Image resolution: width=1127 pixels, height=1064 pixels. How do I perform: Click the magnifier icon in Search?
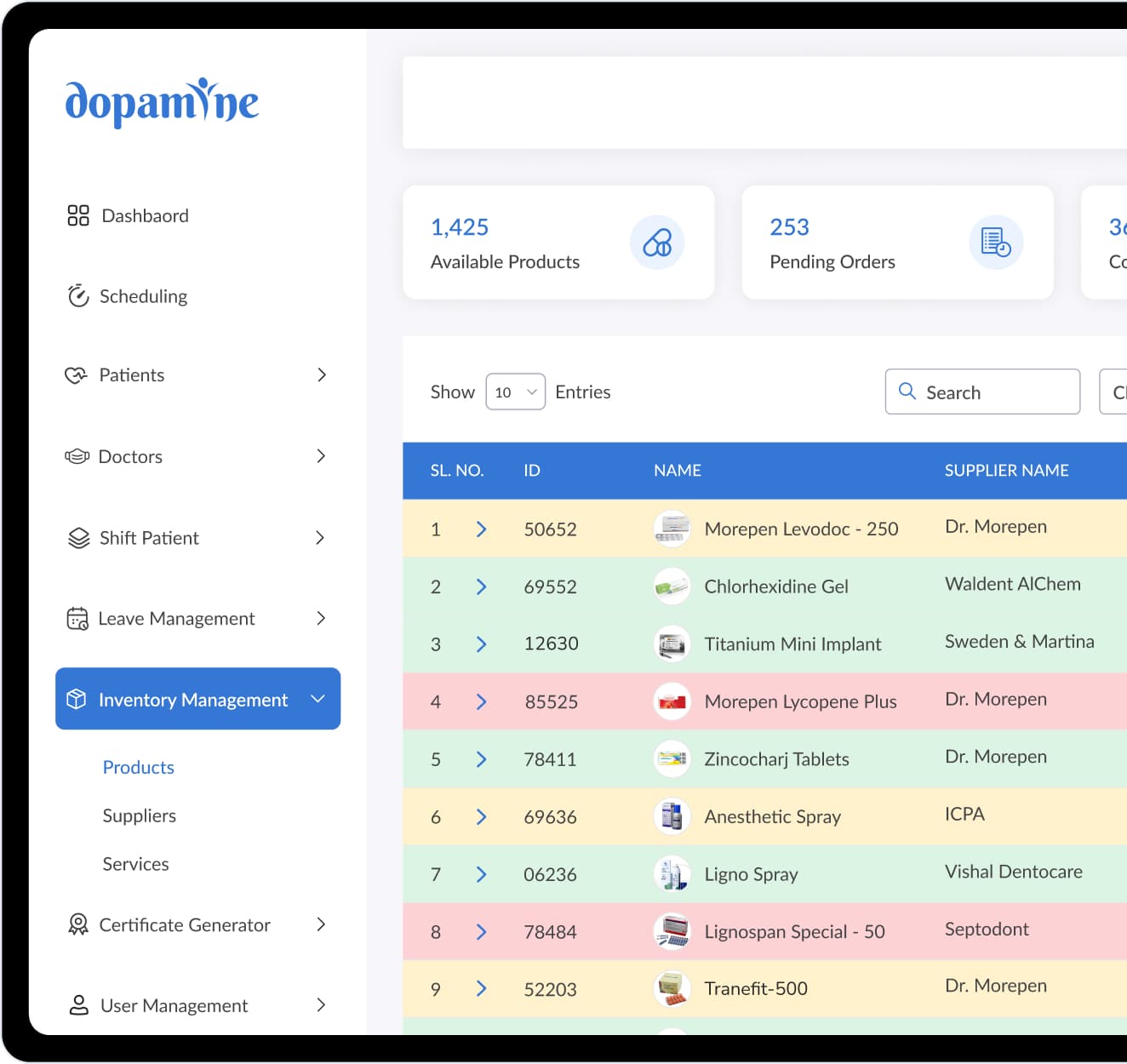pos(907,392)
